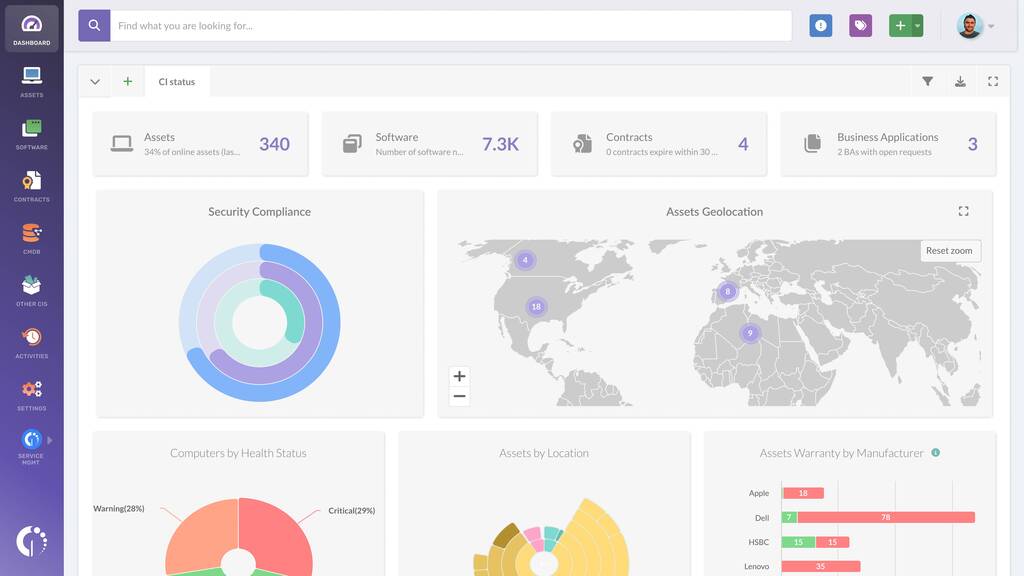Click the Reset zoom button
The height and width of the screenshot is (576, 1024).
click(949, 251)
